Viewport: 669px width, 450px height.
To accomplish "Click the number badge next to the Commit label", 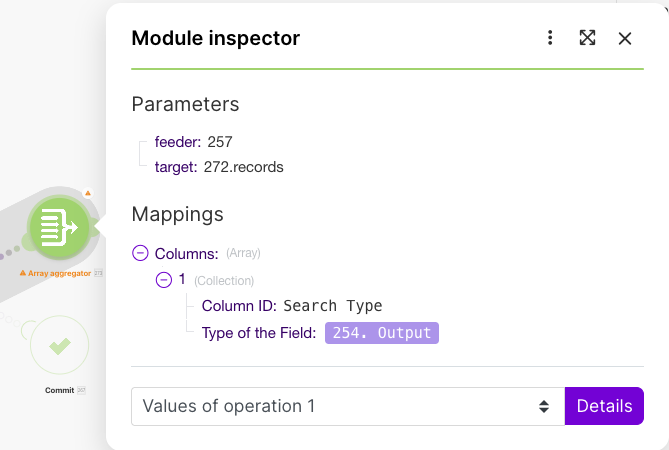I will click(x=81, y=390).
